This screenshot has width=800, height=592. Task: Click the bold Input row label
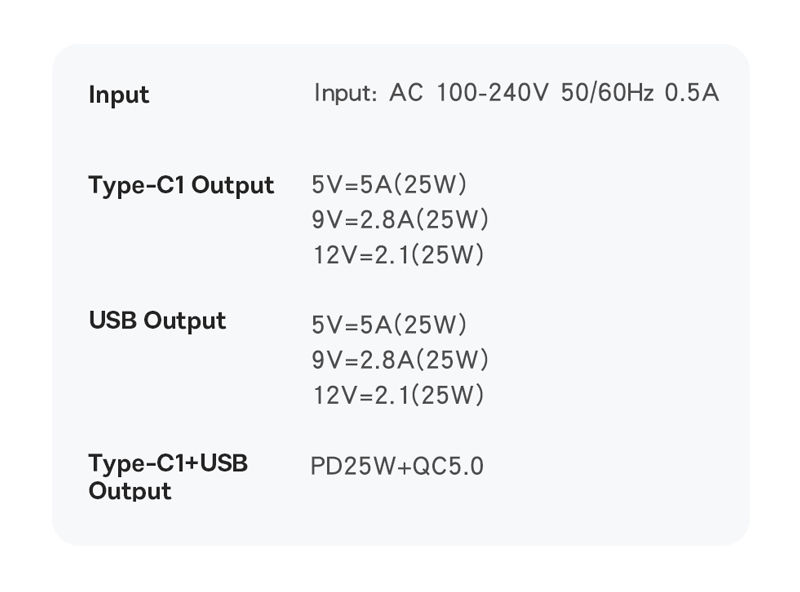[119, 95]
